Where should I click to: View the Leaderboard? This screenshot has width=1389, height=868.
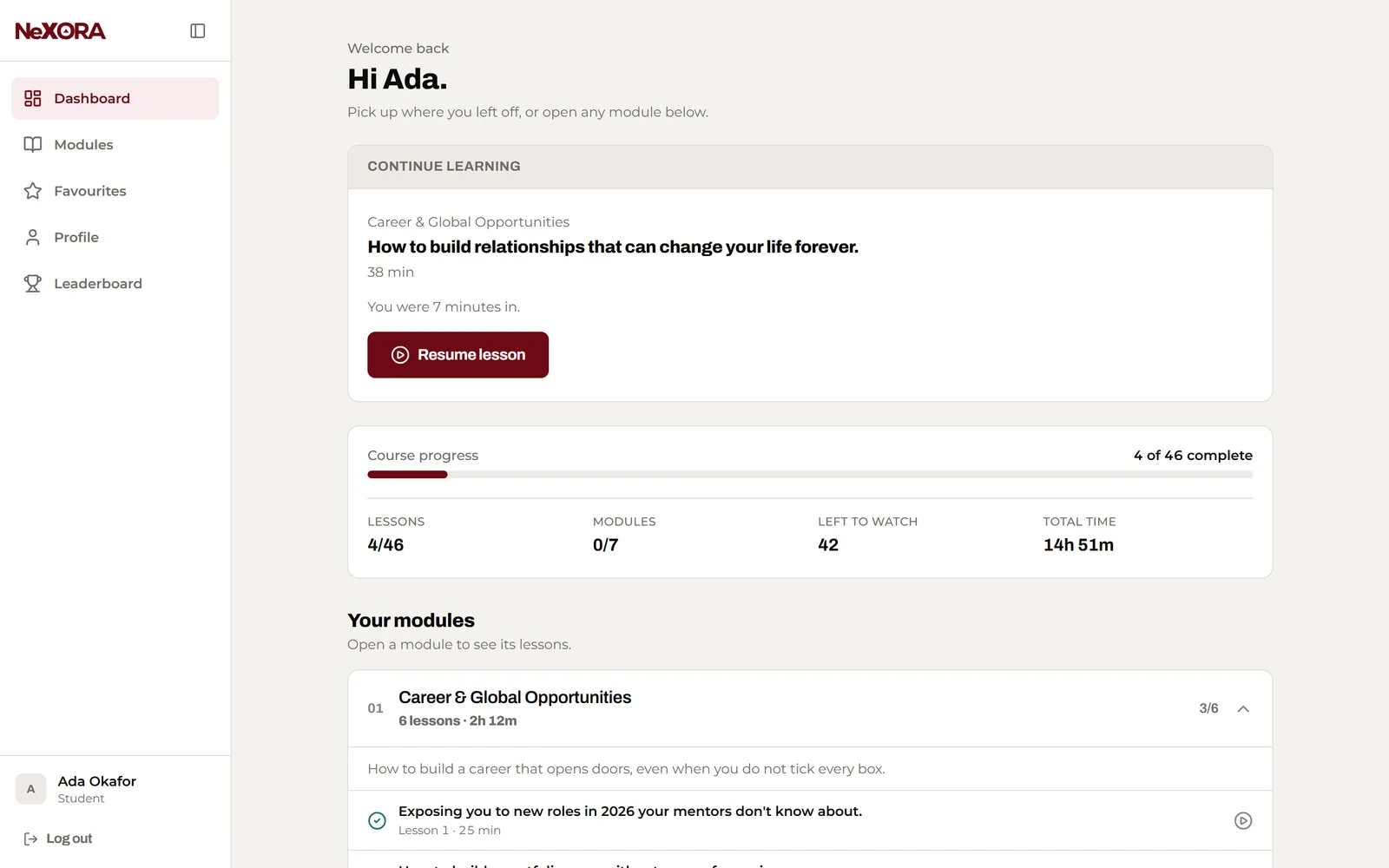[x=115, y=283]
